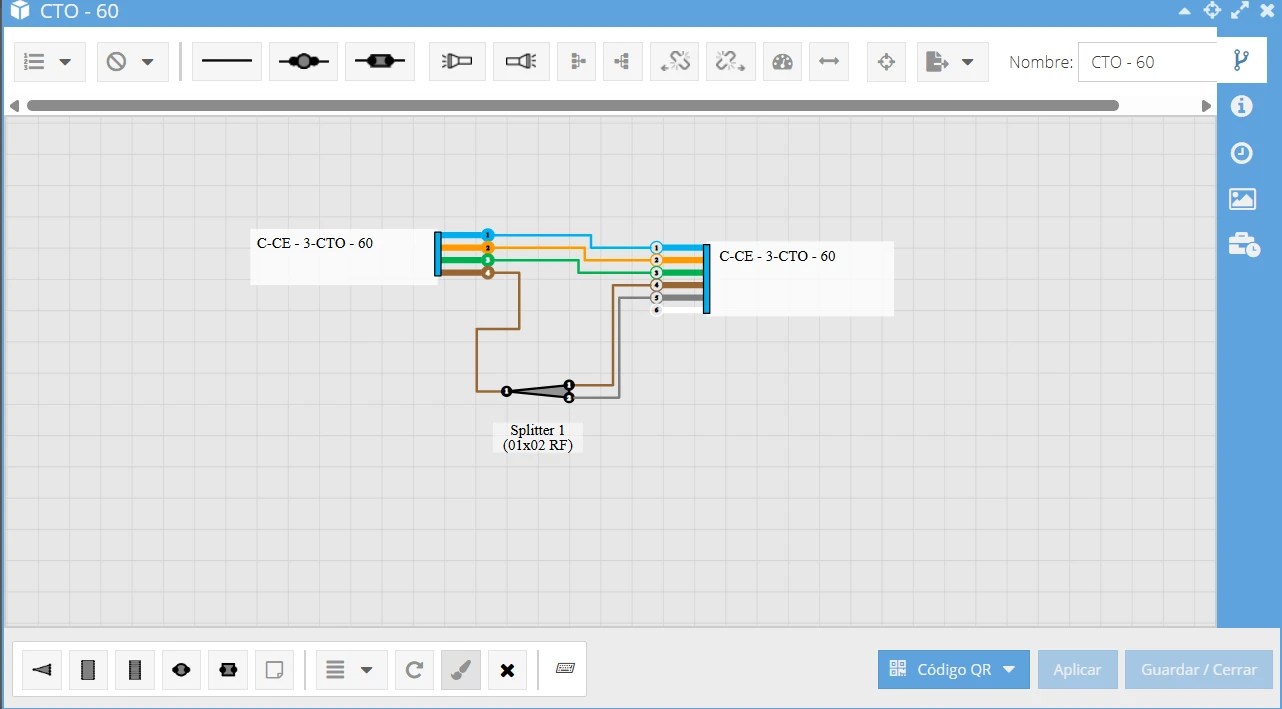Open the briefcase with clock tab in sidebar

[1243, 244]
